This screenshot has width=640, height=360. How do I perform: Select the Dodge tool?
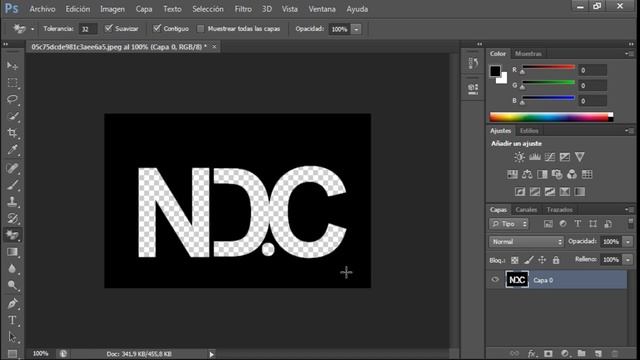[12, 286]
